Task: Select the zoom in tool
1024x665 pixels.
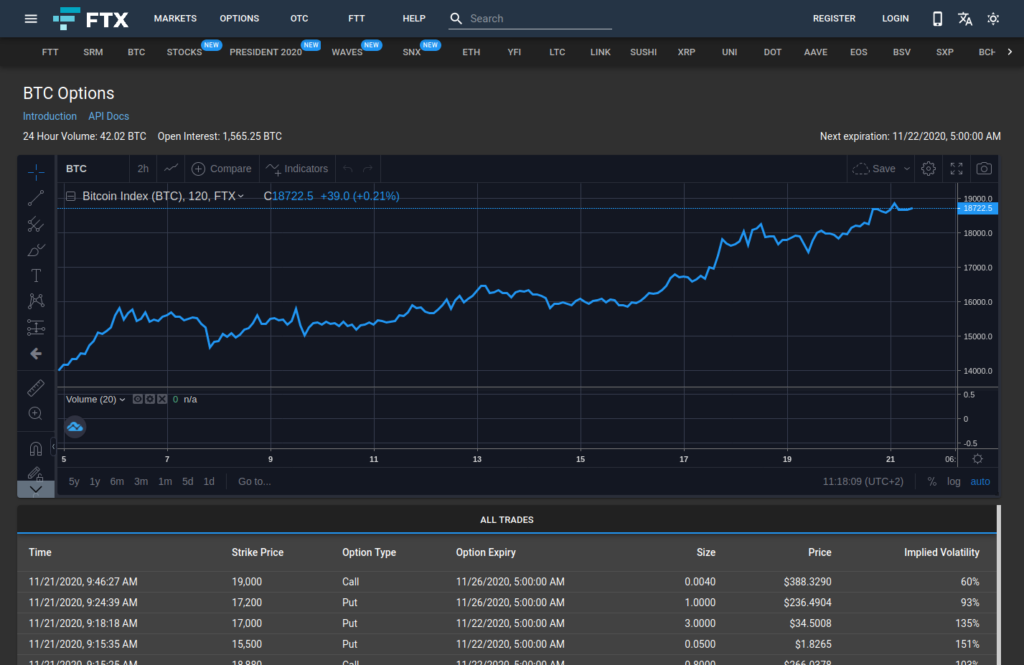Action: [x=36, y=414]
